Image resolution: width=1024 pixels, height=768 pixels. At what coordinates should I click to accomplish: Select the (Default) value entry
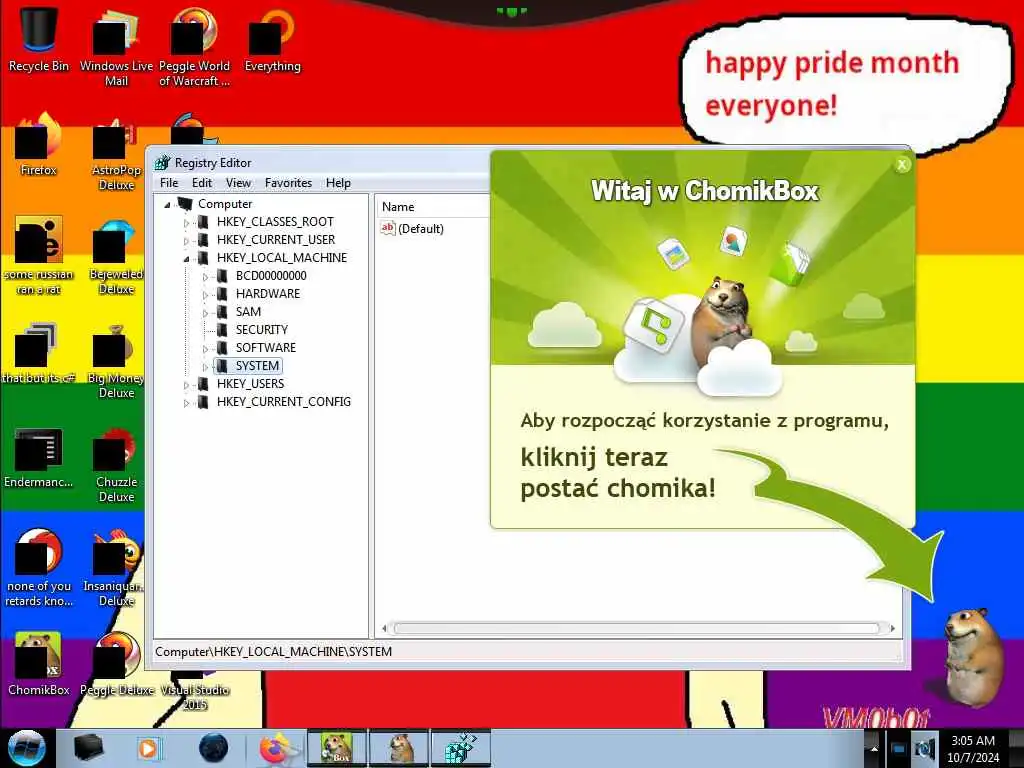pos(421,229)
